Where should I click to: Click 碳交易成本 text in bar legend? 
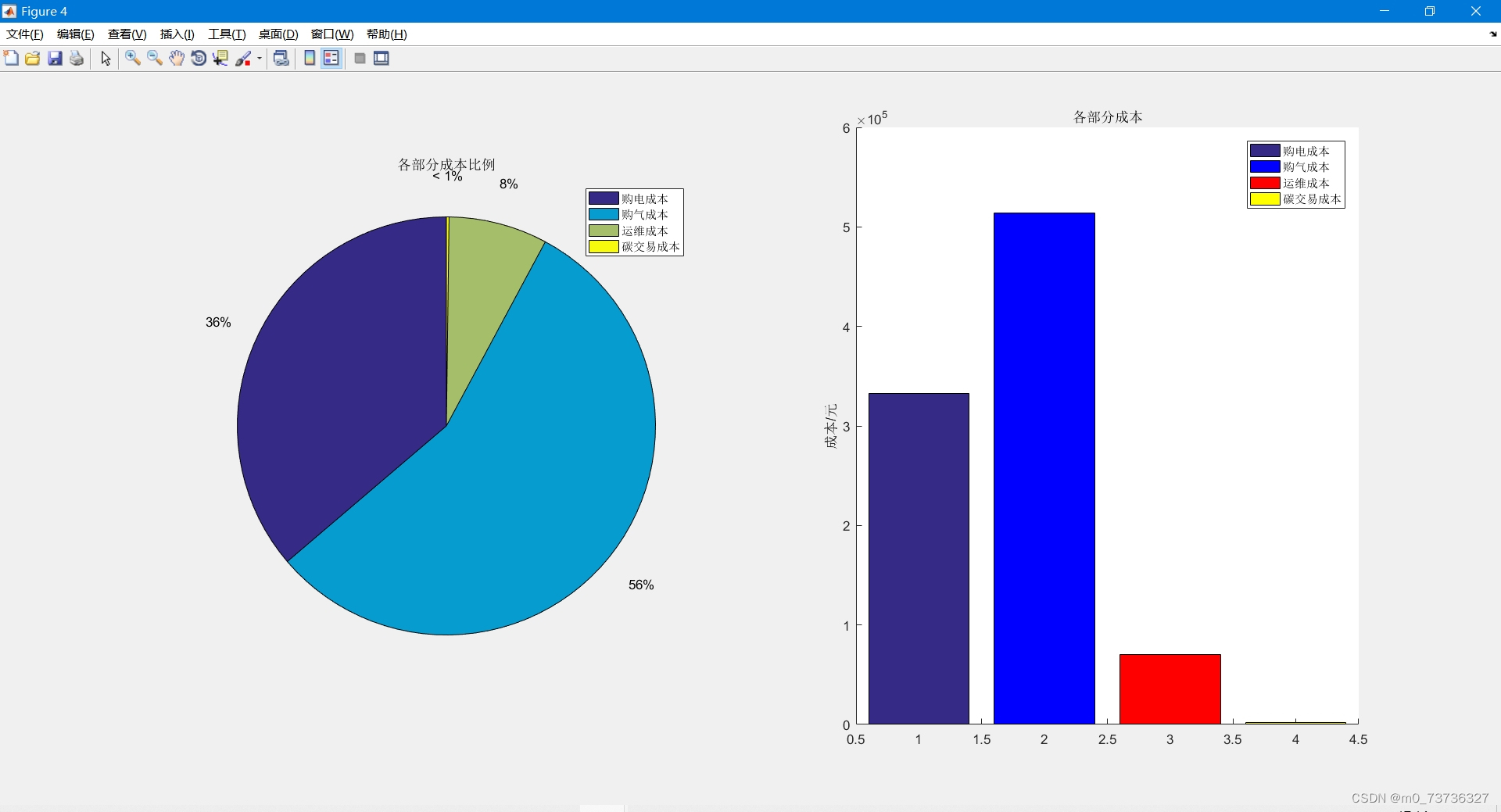pos(1312,199)
